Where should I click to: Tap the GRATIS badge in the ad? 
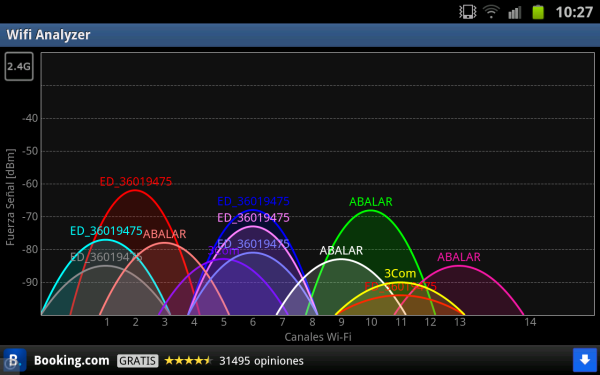coord(137,360)
